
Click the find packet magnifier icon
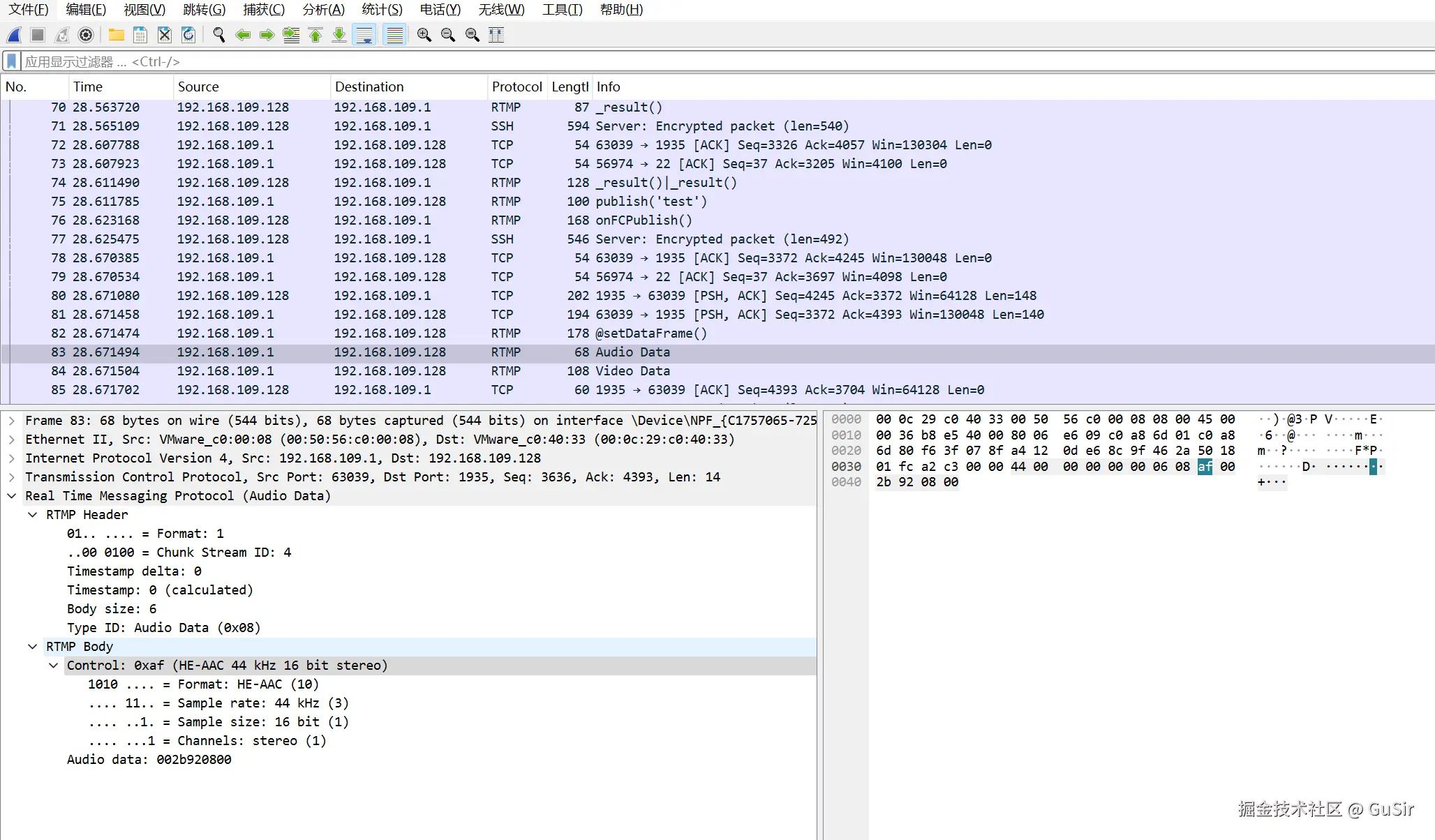(218, 35)
